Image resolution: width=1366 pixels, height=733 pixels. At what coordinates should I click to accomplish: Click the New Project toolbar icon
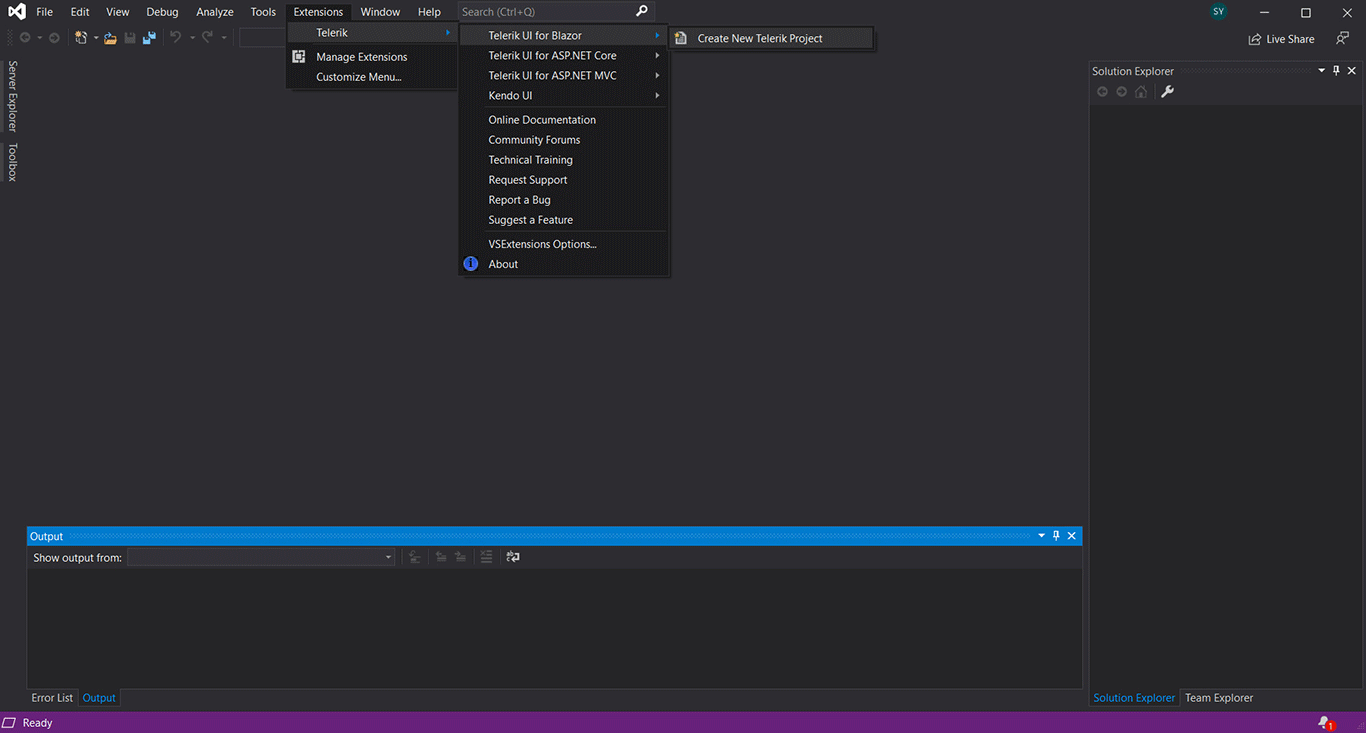click(81, 38)
